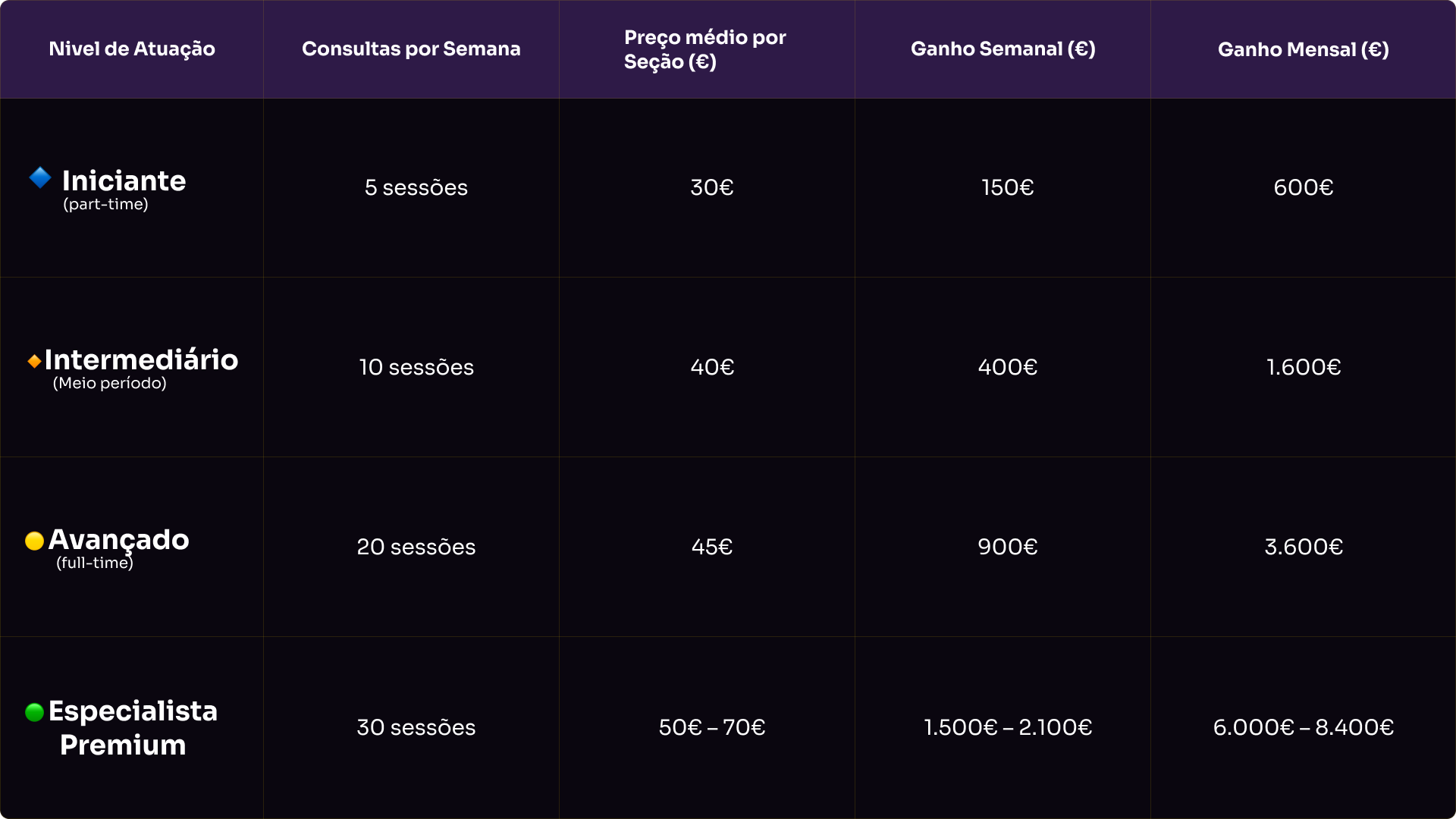Click the 900€ weekly gain cell

point(1007,547)
